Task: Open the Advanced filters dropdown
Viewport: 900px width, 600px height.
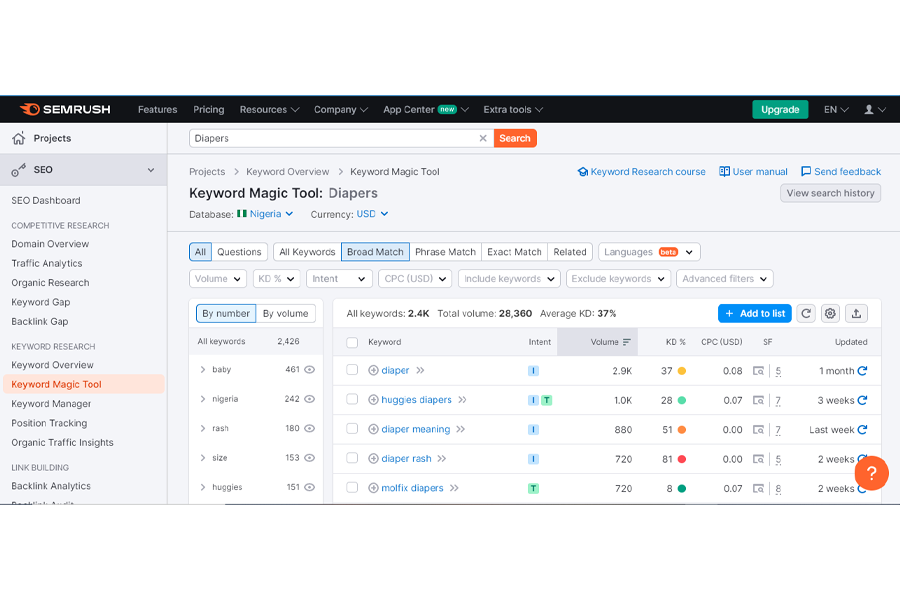Action: click(725, 278)
